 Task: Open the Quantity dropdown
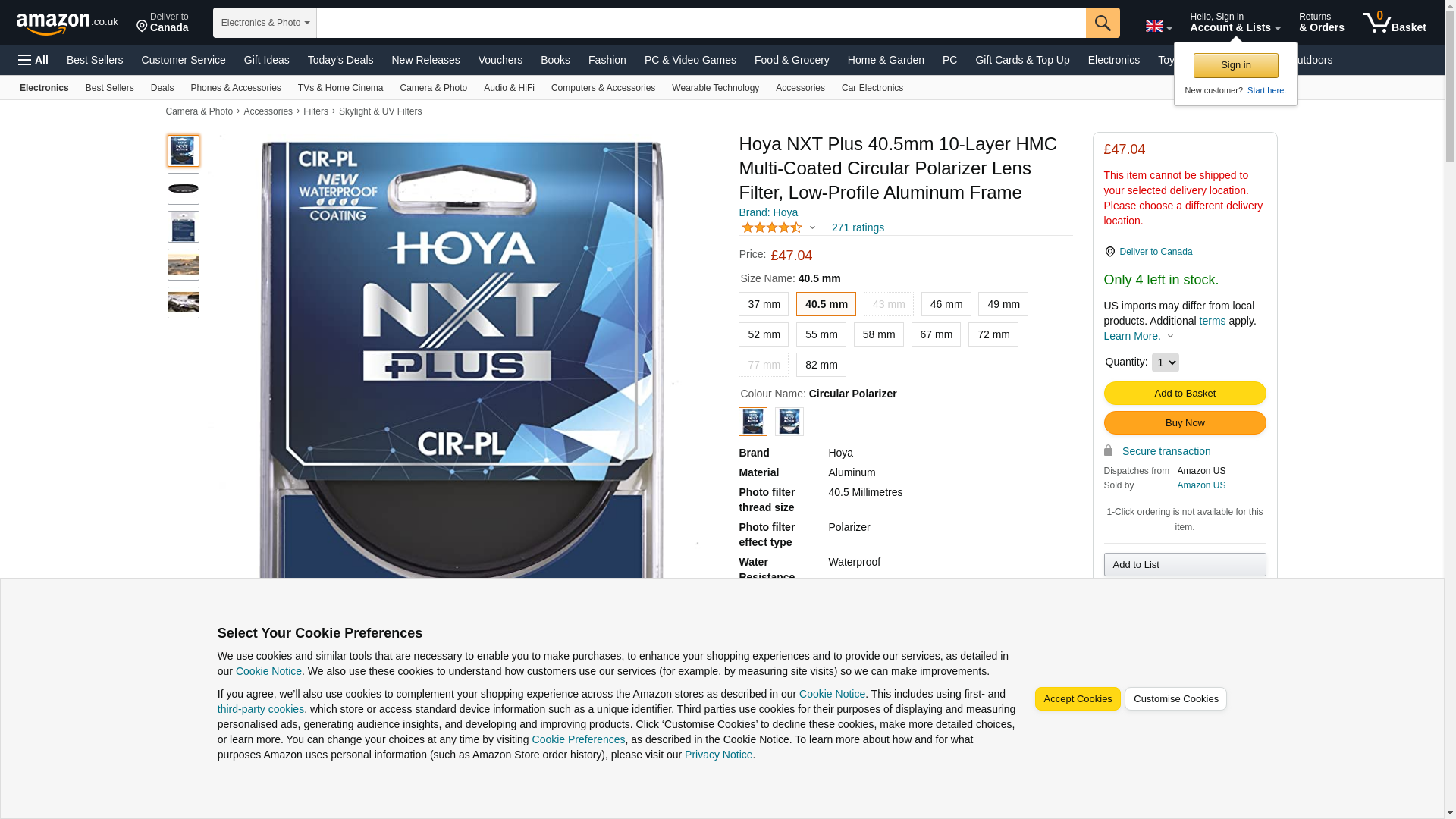point(1164,362)
